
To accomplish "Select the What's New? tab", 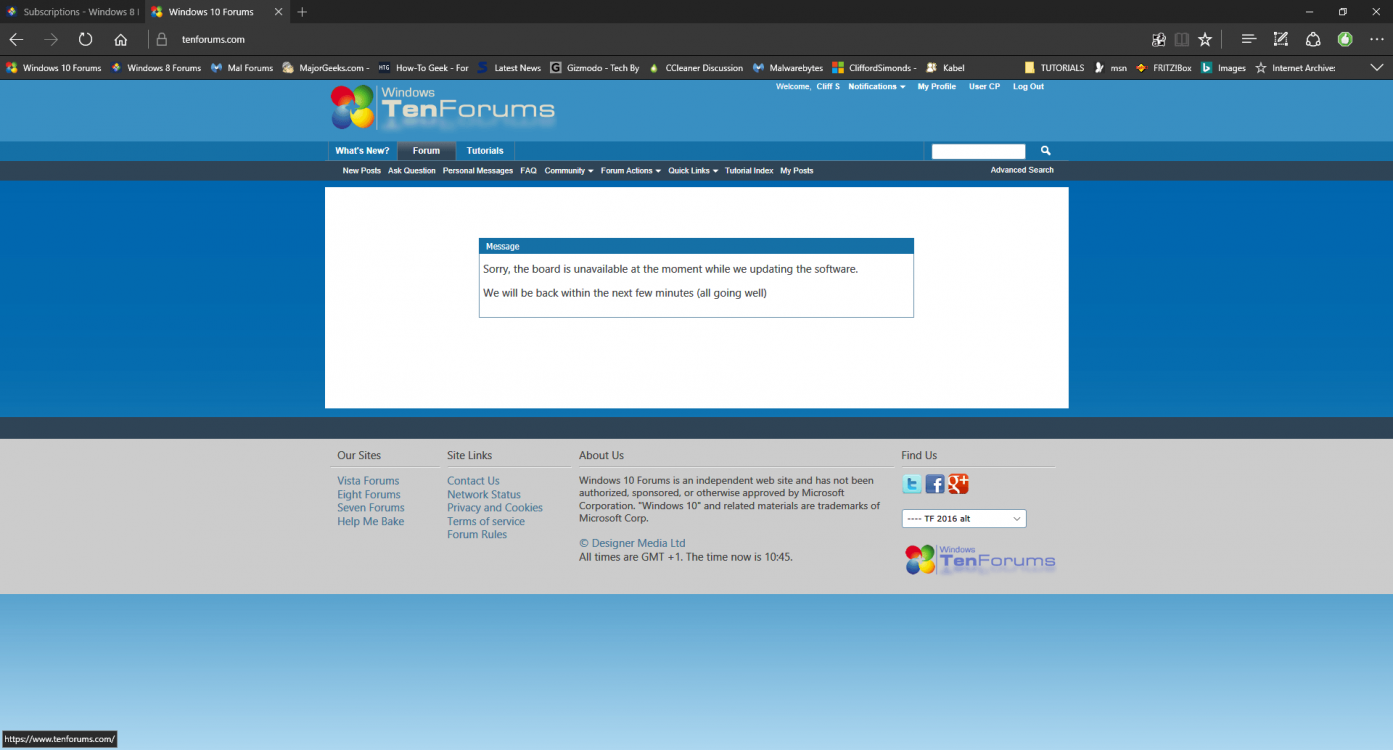I will [362, 151].
